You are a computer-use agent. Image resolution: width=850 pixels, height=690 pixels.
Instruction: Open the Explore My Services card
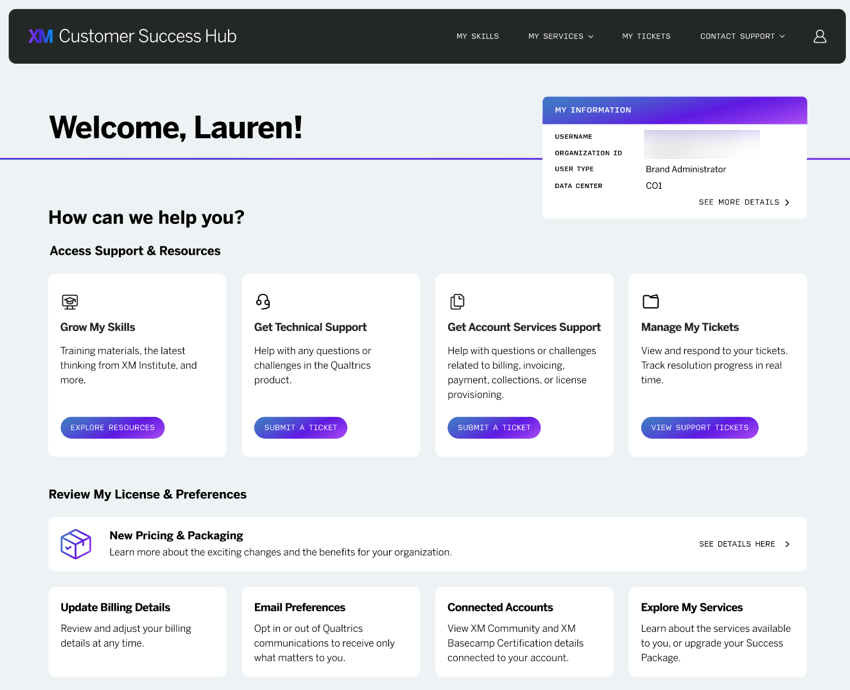(x=717, y=632)
